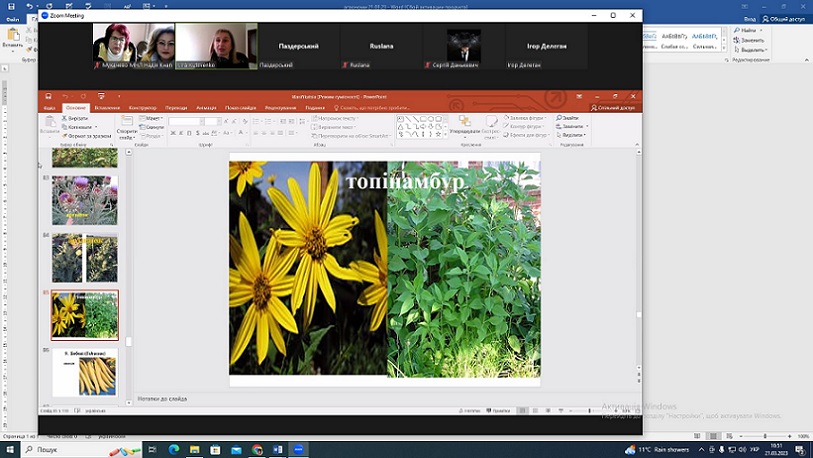Undo last action in PowerPoint quick access toolbar

(65, 96)
